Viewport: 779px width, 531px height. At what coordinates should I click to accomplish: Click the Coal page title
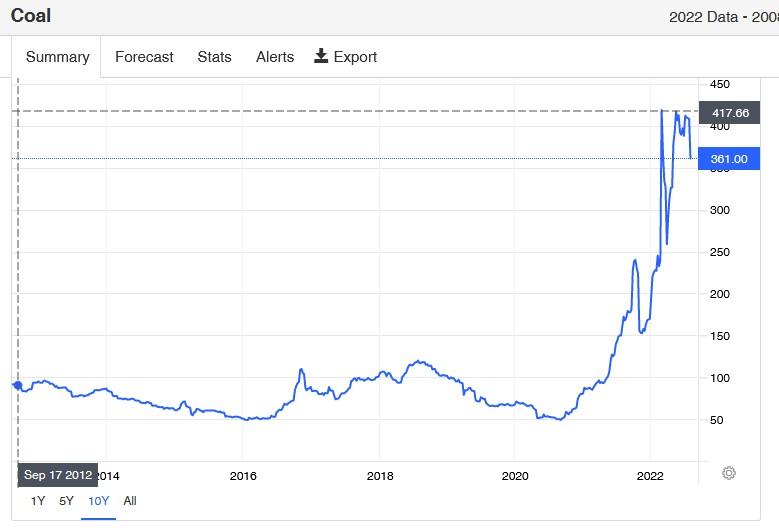(x=31, y=16)
